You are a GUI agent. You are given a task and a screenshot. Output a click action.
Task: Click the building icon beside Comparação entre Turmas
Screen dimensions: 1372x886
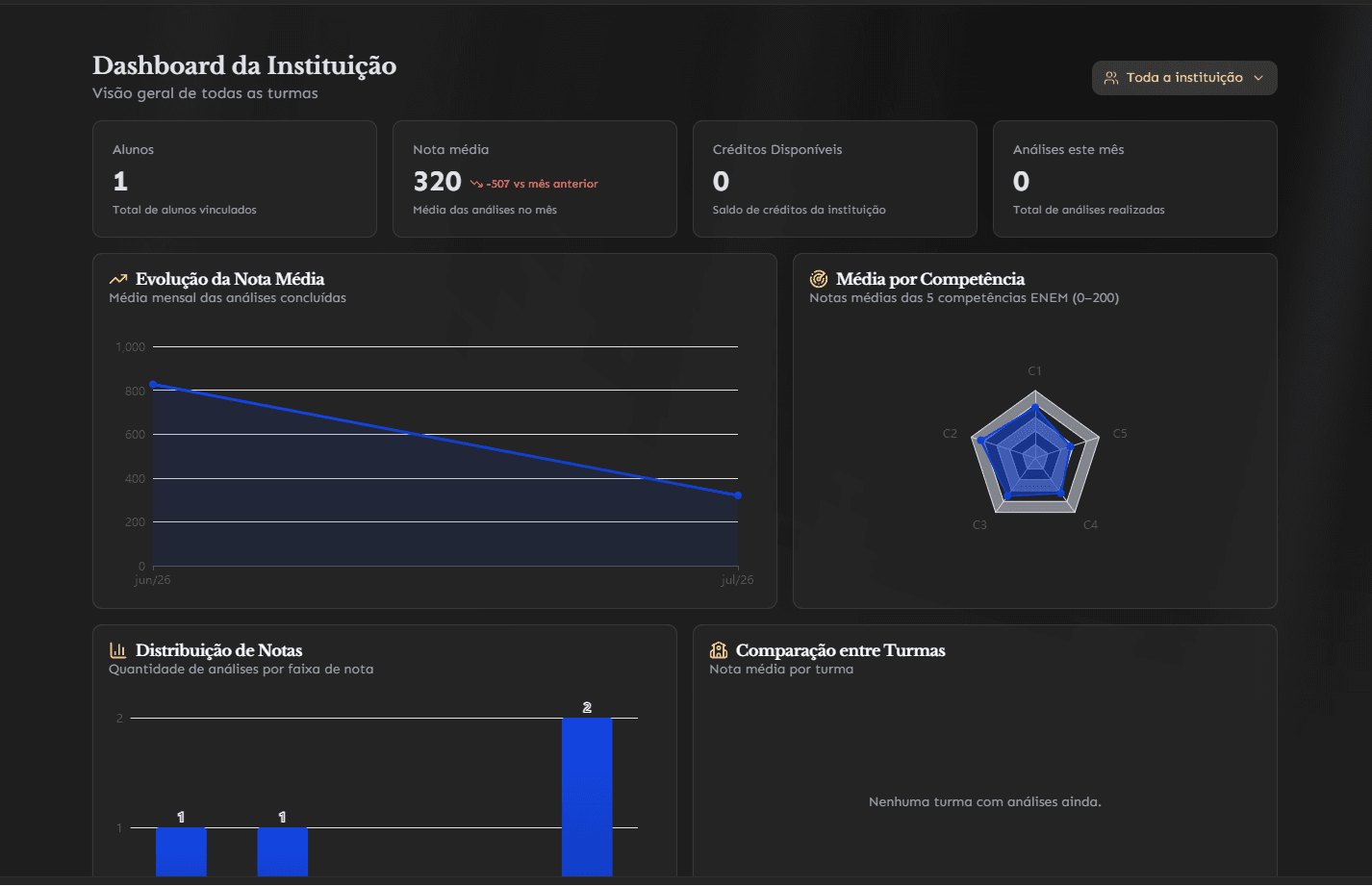(719, 650)
